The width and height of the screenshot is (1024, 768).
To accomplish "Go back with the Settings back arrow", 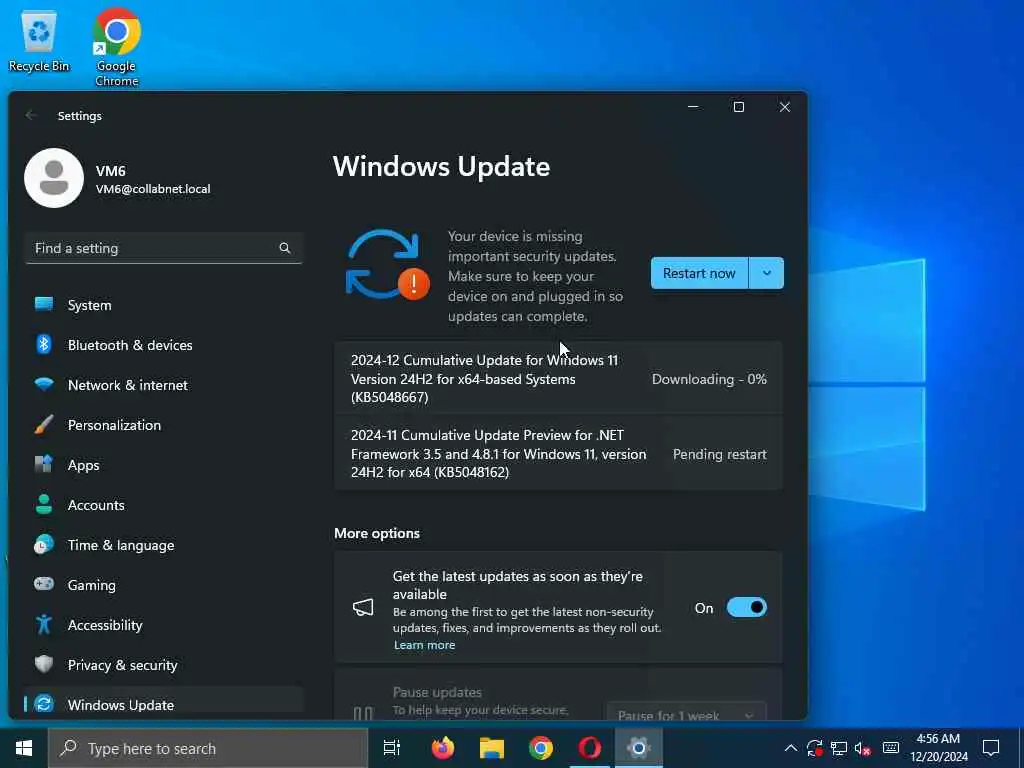I will [x=31, y=116].
